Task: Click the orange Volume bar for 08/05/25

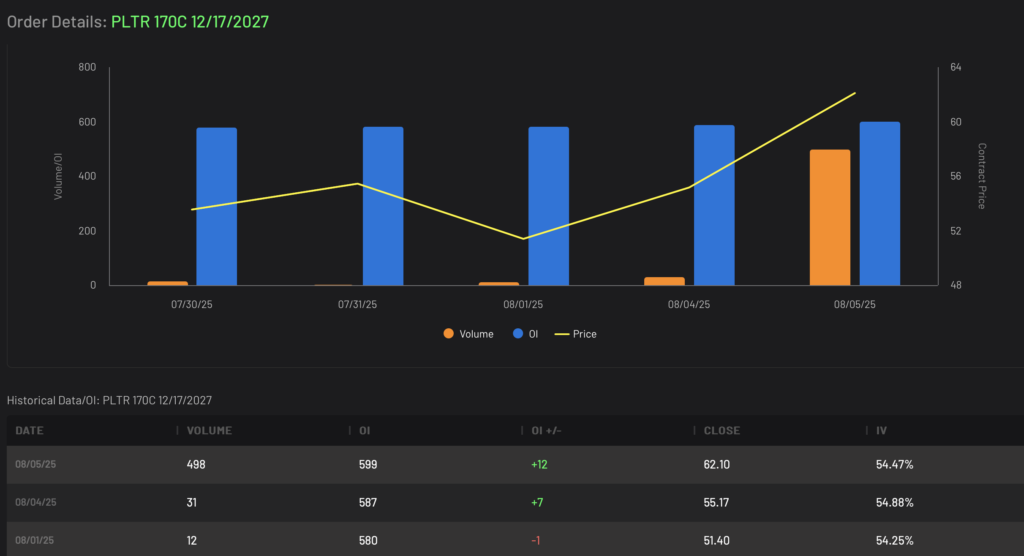Action: [830, 218]
